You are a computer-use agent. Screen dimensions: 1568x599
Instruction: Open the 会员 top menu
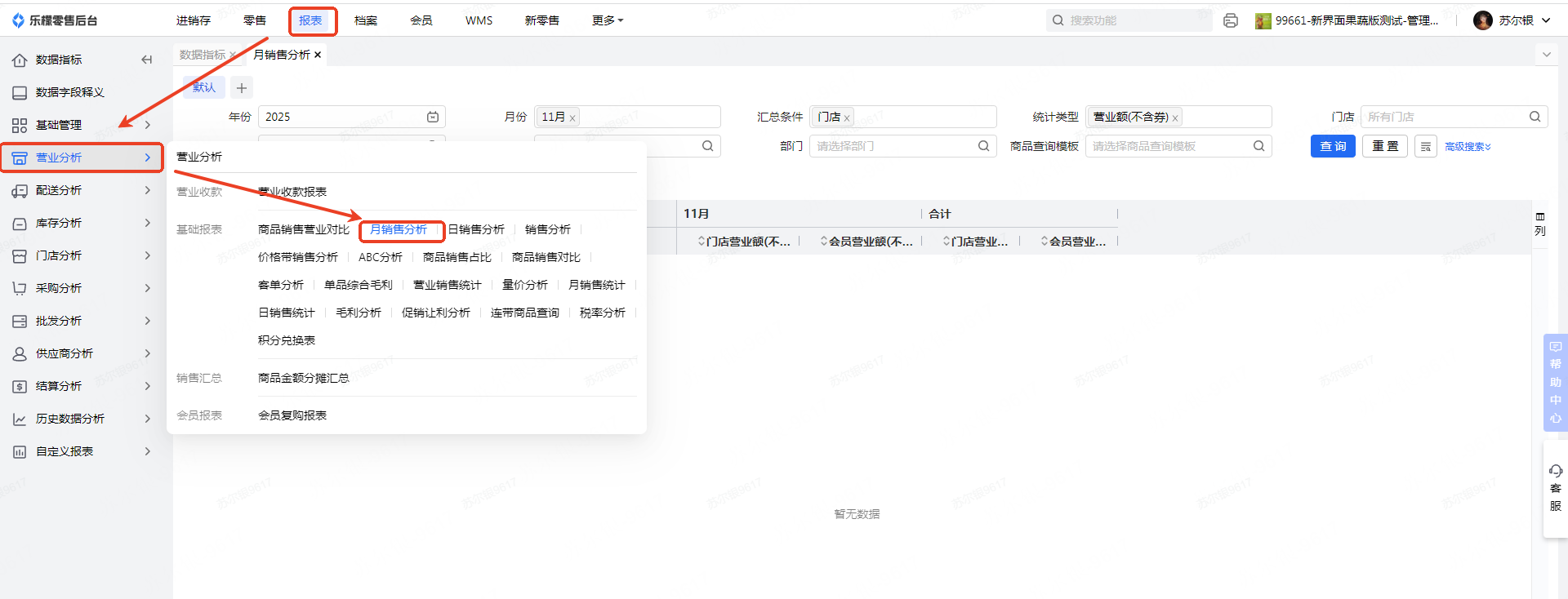click(421, 20)
